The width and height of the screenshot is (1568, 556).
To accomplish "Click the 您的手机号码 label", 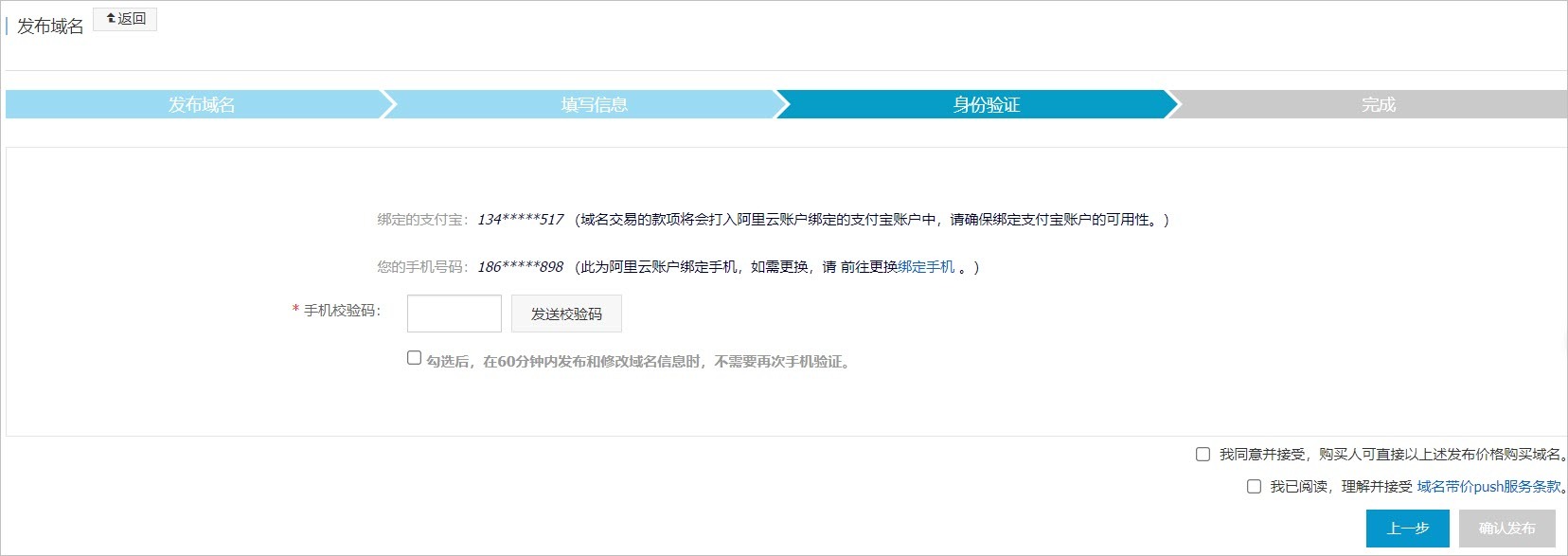I will pos(422,267).
